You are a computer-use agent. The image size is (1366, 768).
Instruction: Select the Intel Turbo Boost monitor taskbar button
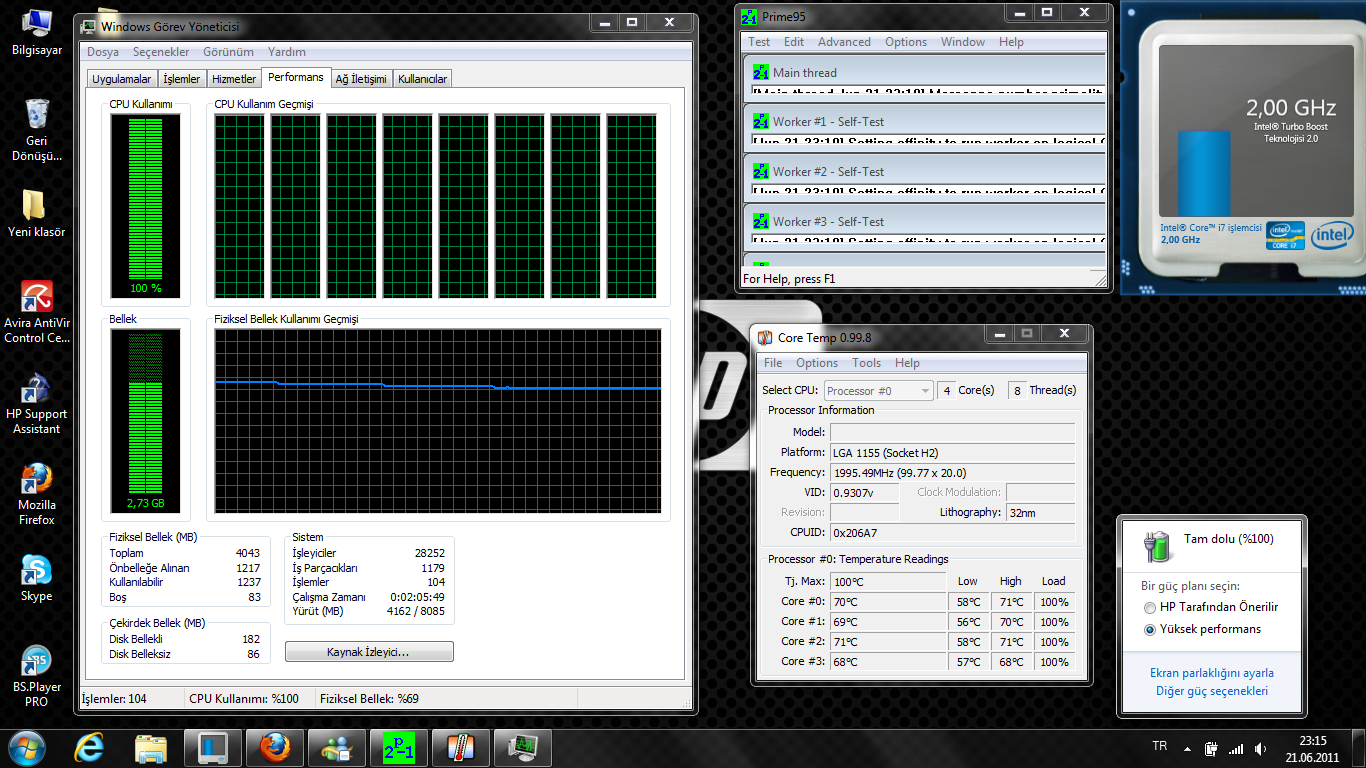213,747
